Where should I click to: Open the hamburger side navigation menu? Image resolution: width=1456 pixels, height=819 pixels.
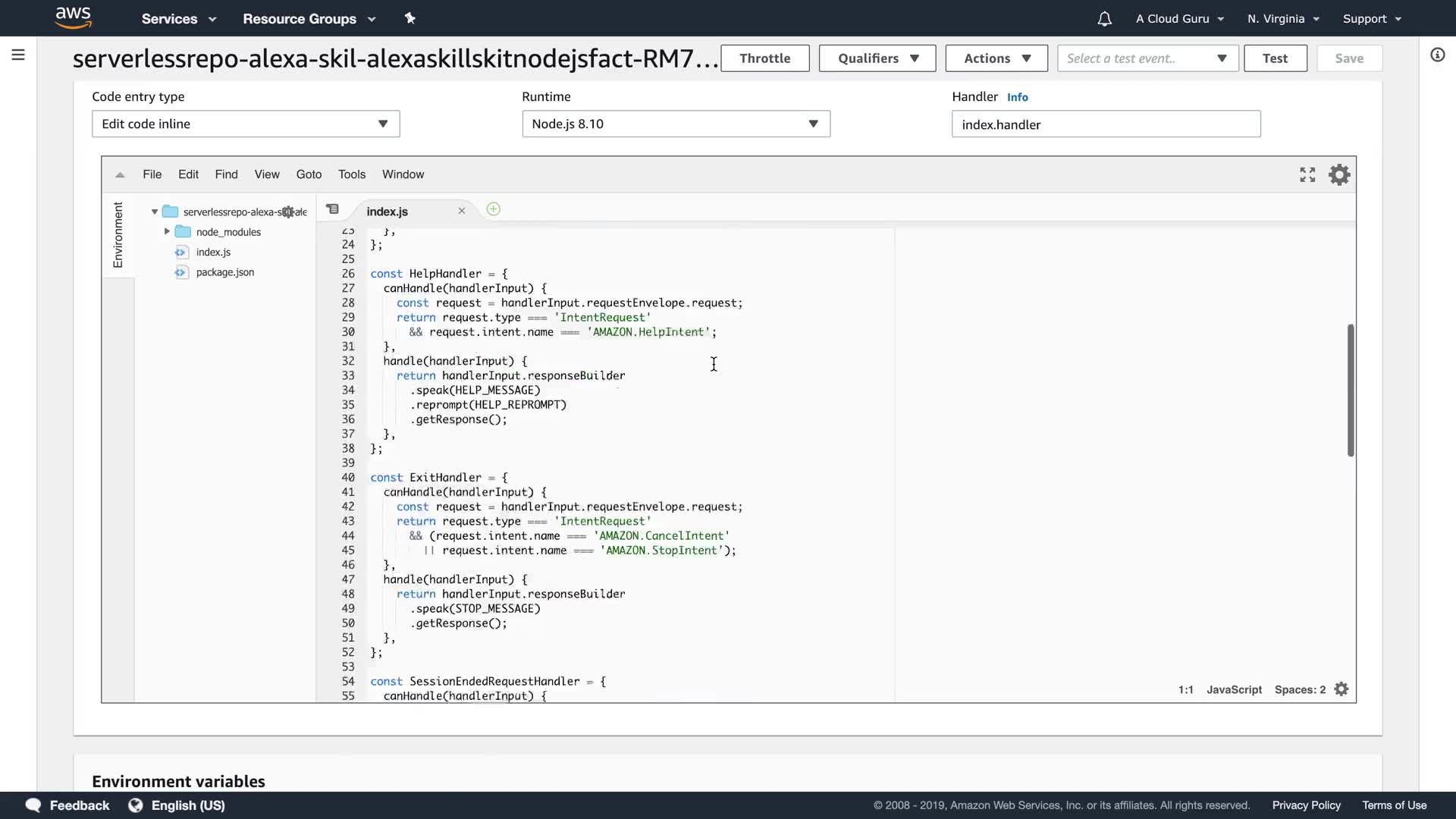coord(18,55)
